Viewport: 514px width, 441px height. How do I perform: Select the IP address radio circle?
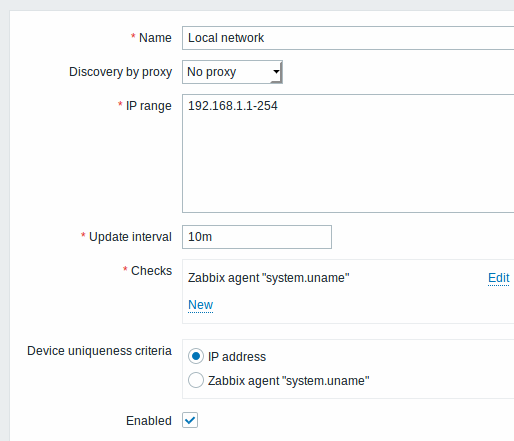(196, 356)
